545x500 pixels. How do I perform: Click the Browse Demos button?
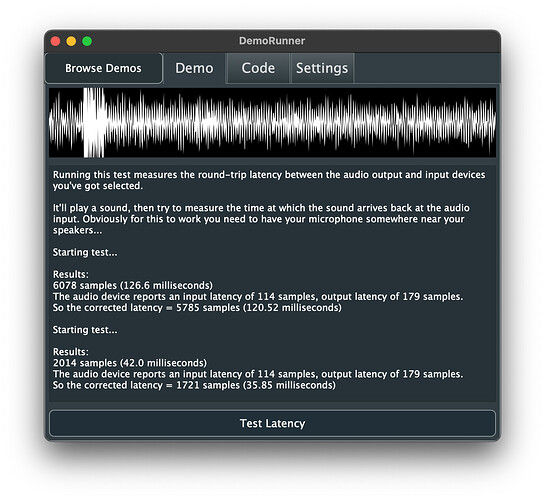pos(104,68)
